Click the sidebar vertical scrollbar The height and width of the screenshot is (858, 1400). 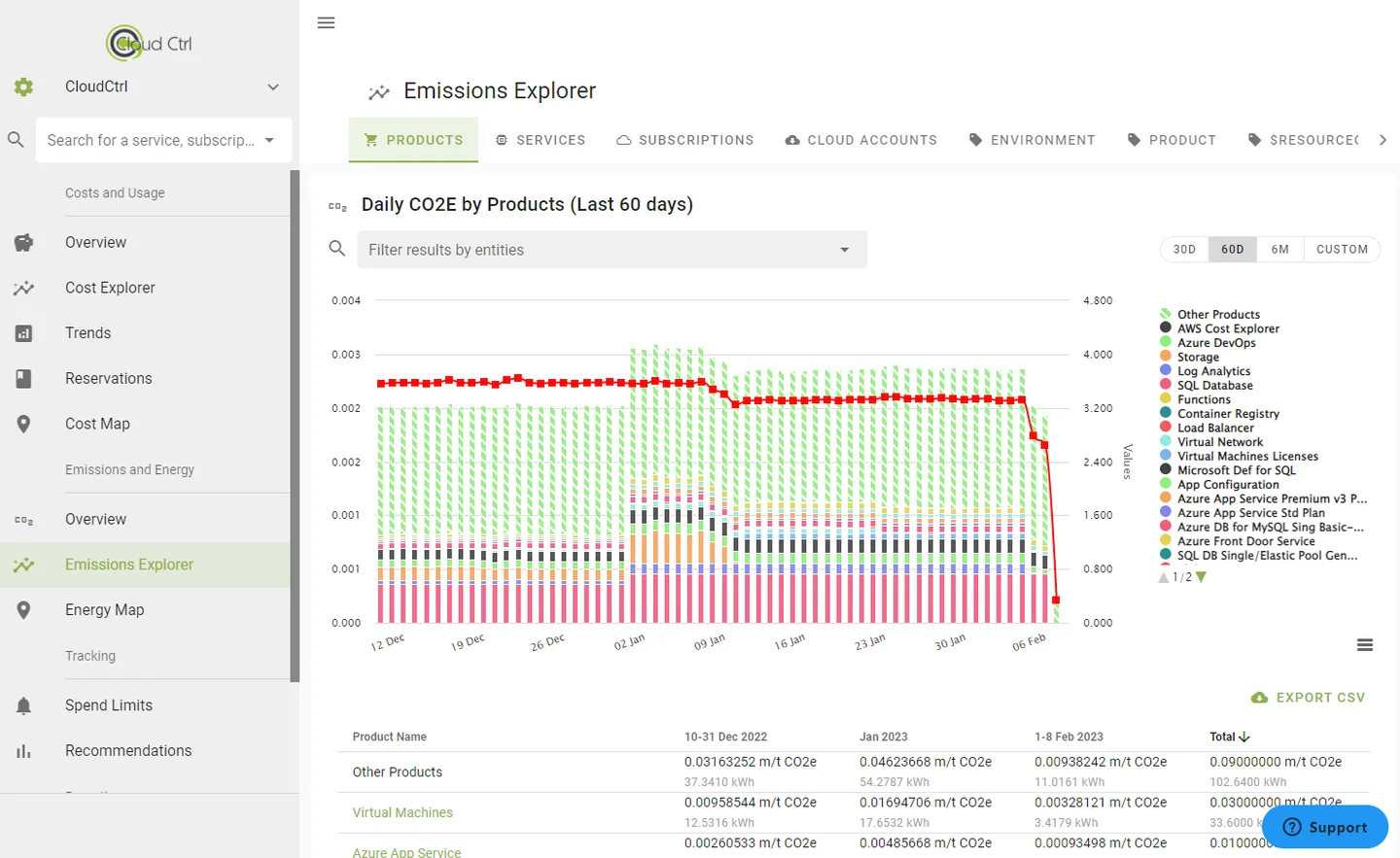295,426
